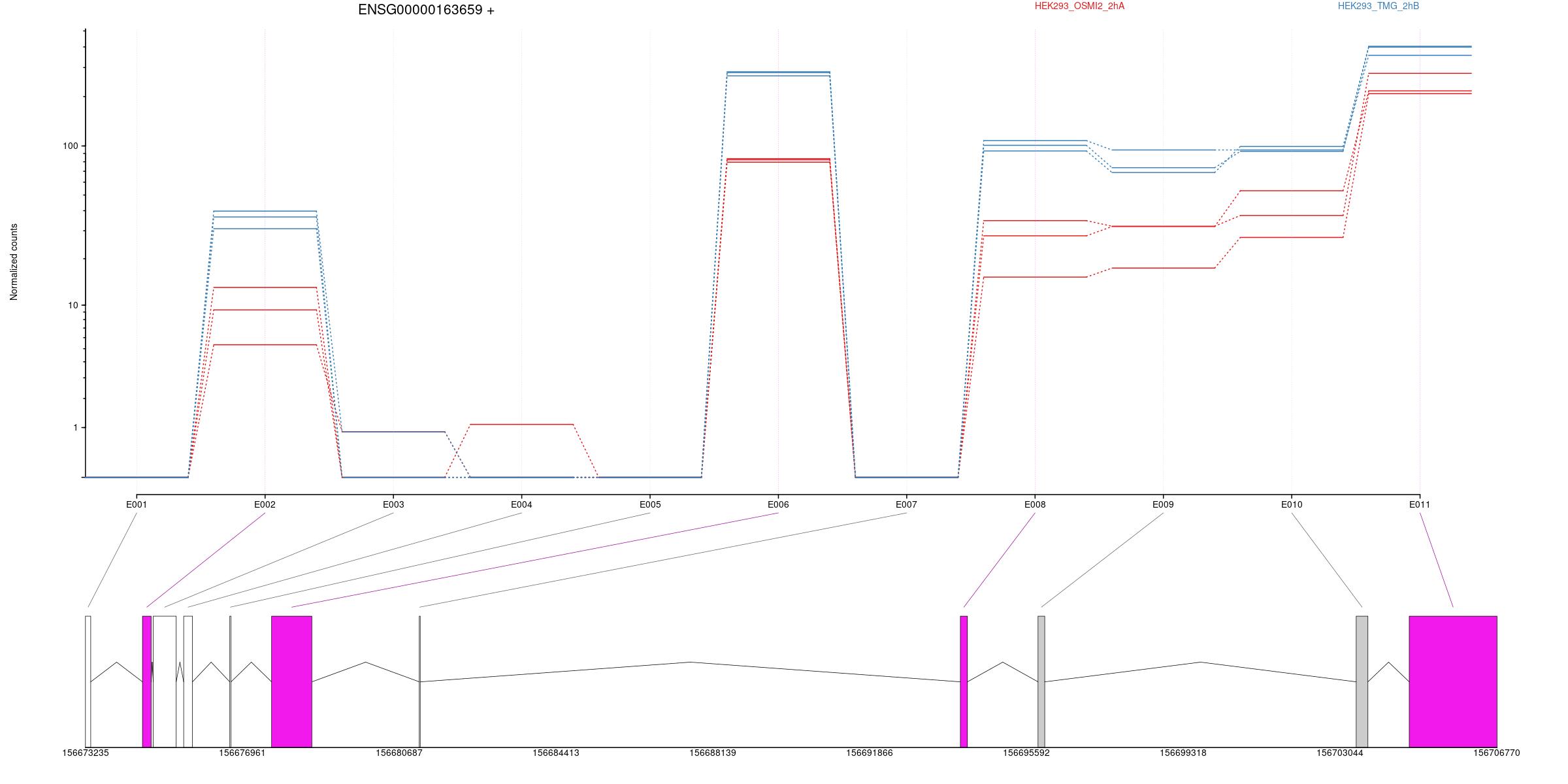Select the wide magenta E006 exon box
Viewport: 1568px width, 784px height.
click(x=291, y=681)
